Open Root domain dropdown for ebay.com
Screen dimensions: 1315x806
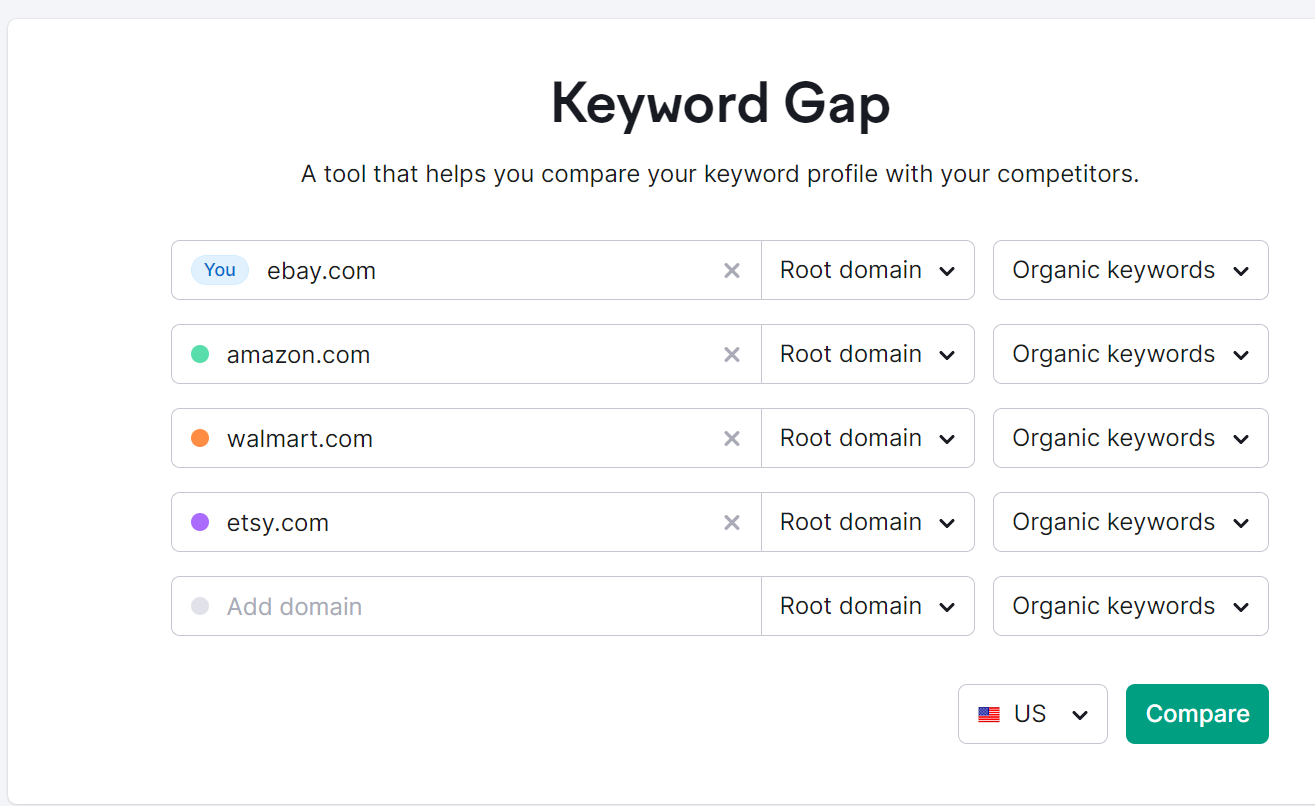[x=867, y=270]
